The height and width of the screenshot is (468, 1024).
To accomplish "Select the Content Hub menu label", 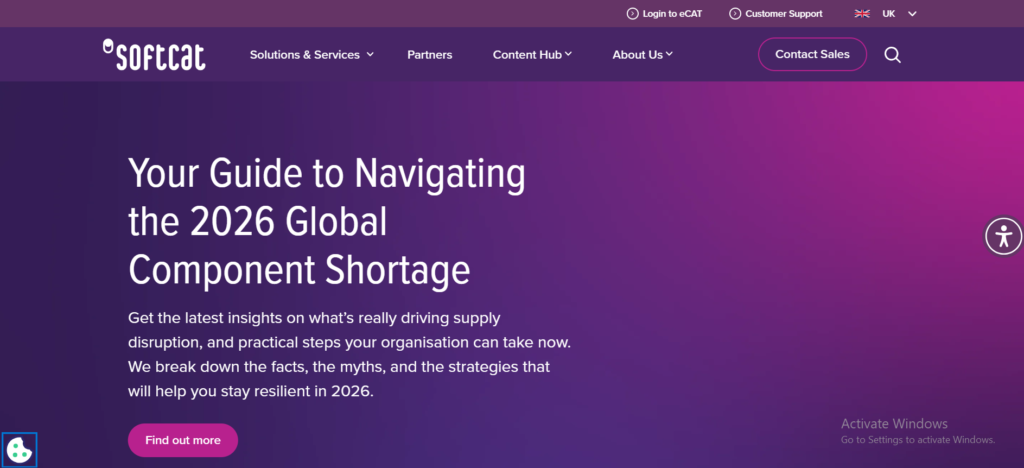I will [527, 55].
